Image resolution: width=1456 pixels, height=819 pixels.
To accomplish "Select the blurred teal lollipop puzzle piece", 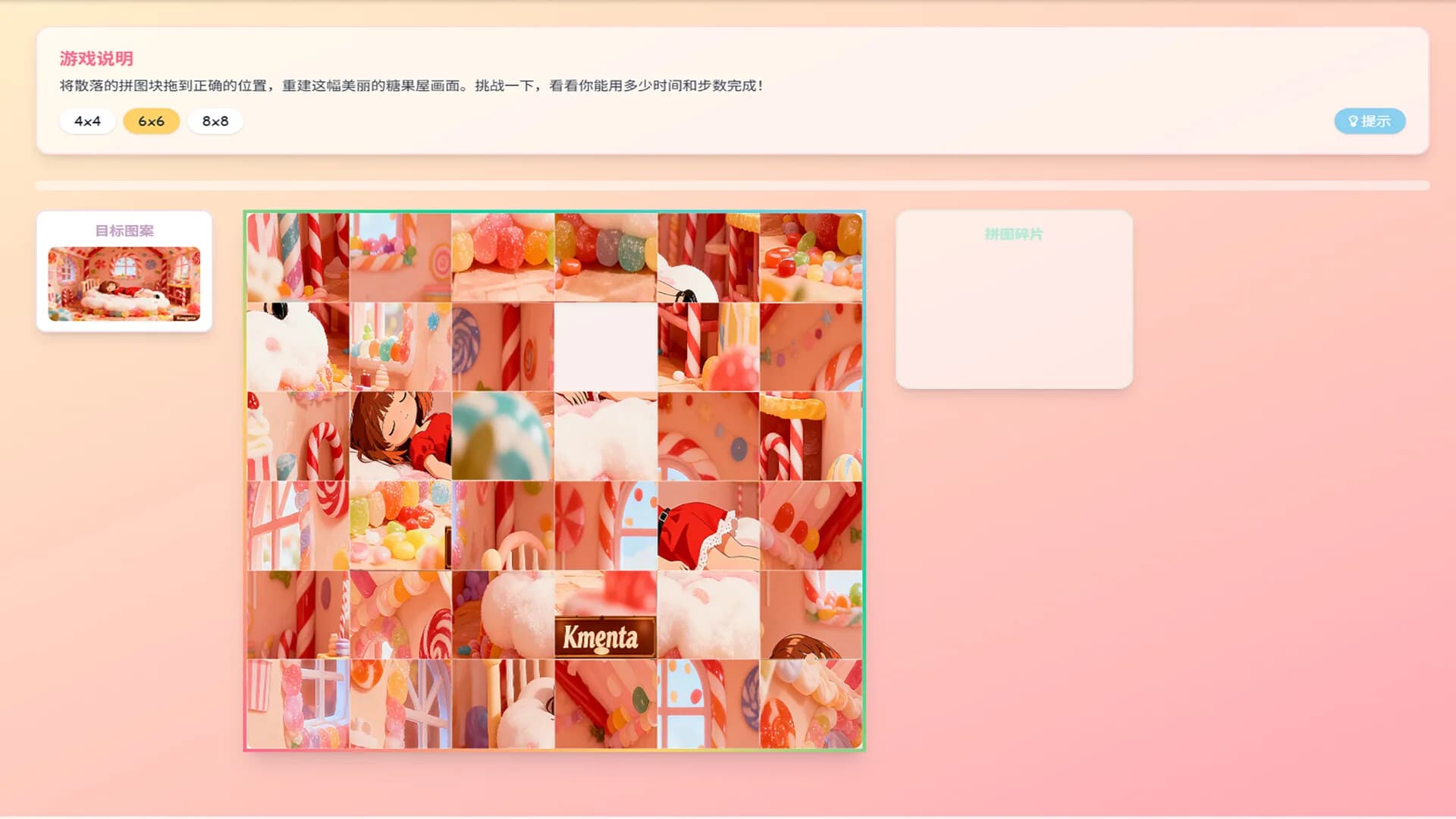I will 503,436.
